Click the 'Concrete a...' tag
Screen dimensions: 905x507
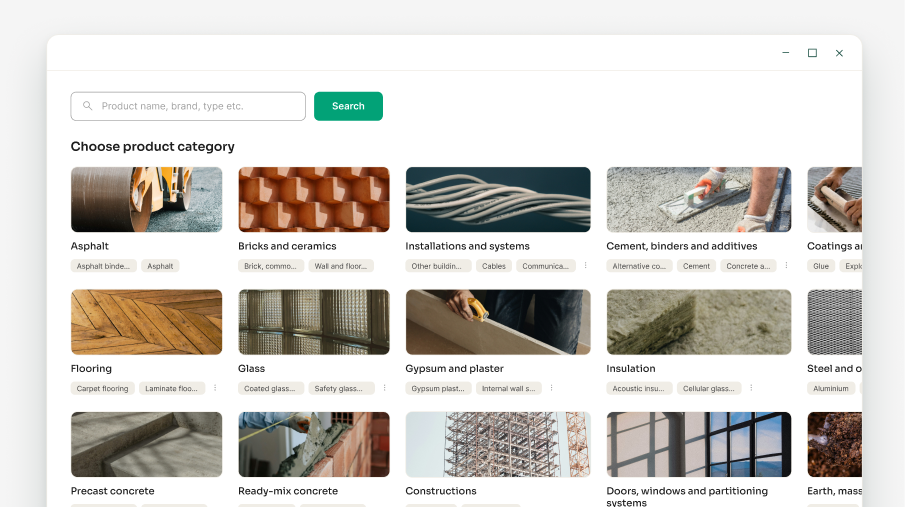click(x=748, y=266)
